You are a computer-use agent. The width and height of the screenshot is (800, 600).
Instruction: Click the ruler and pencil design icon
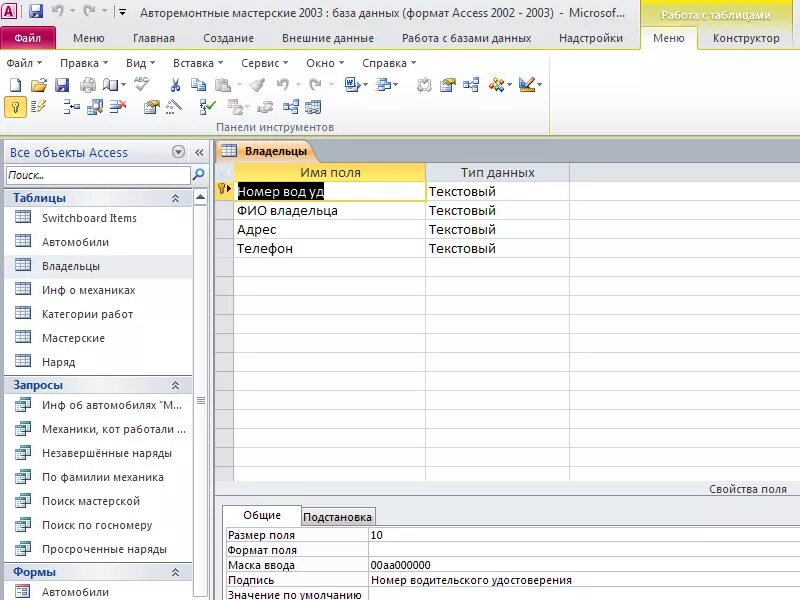point(527,85)
